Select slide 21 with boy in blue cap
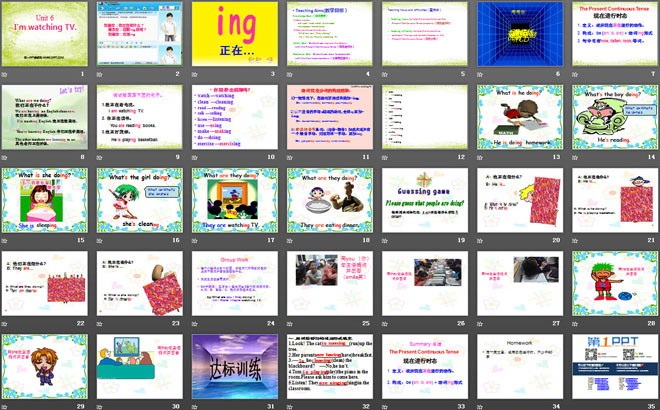 coord(615,200)
